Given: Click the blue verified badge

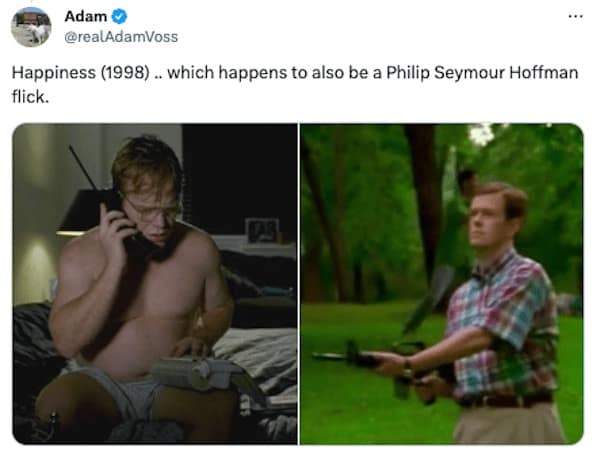Looking at the screenshot, I should coord(119,16).
